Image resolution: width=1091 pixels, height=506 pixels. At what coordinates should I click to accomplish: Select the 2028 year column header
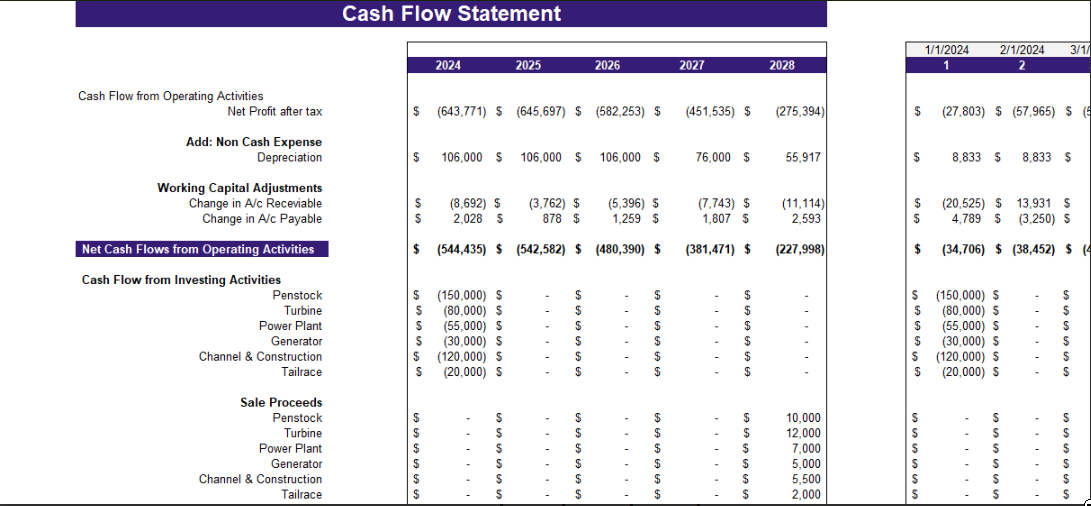tap(781, 66)
